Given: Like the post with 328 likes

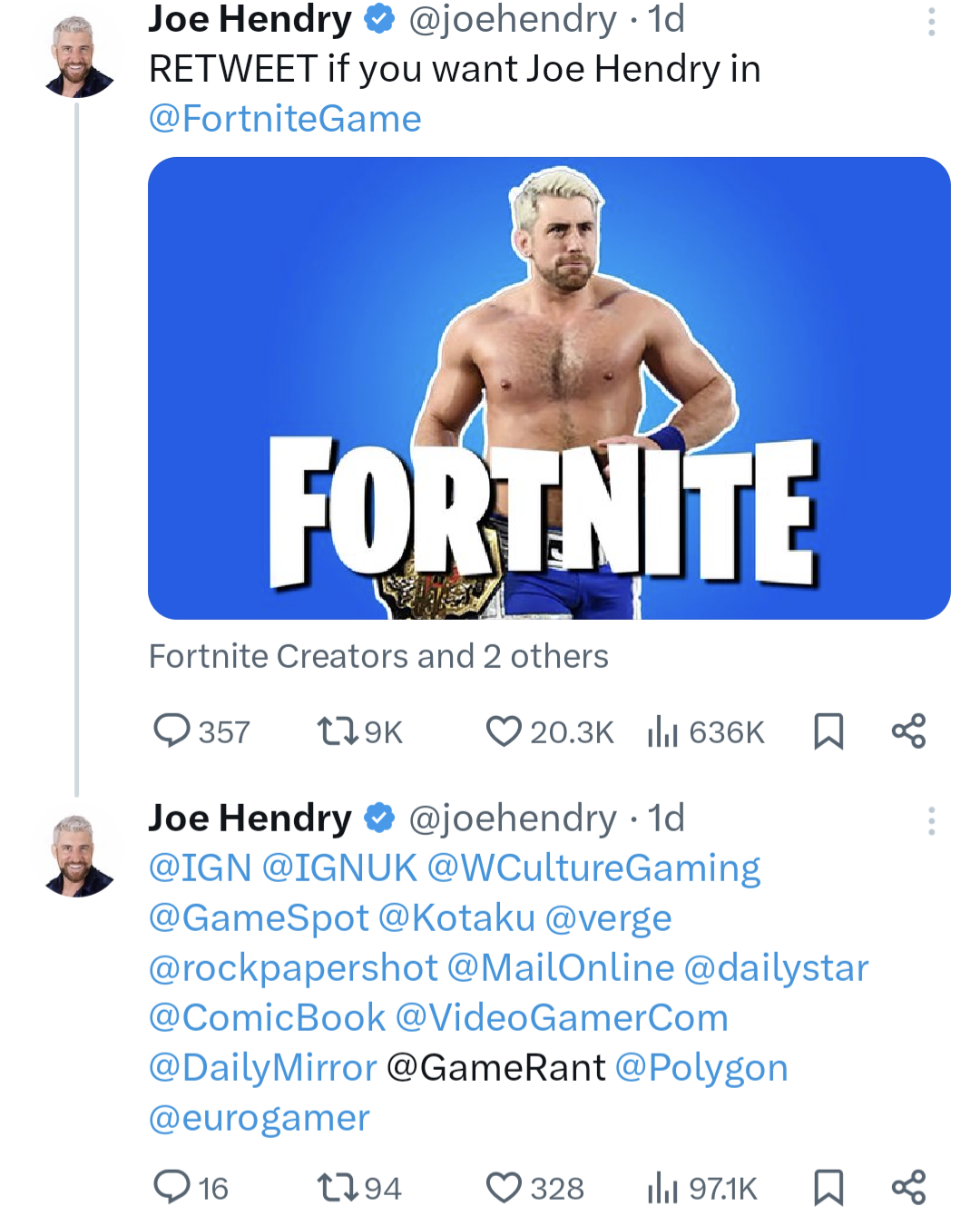Looking at the screenshot, I should pyautogui.click(x=504, y=1187).
